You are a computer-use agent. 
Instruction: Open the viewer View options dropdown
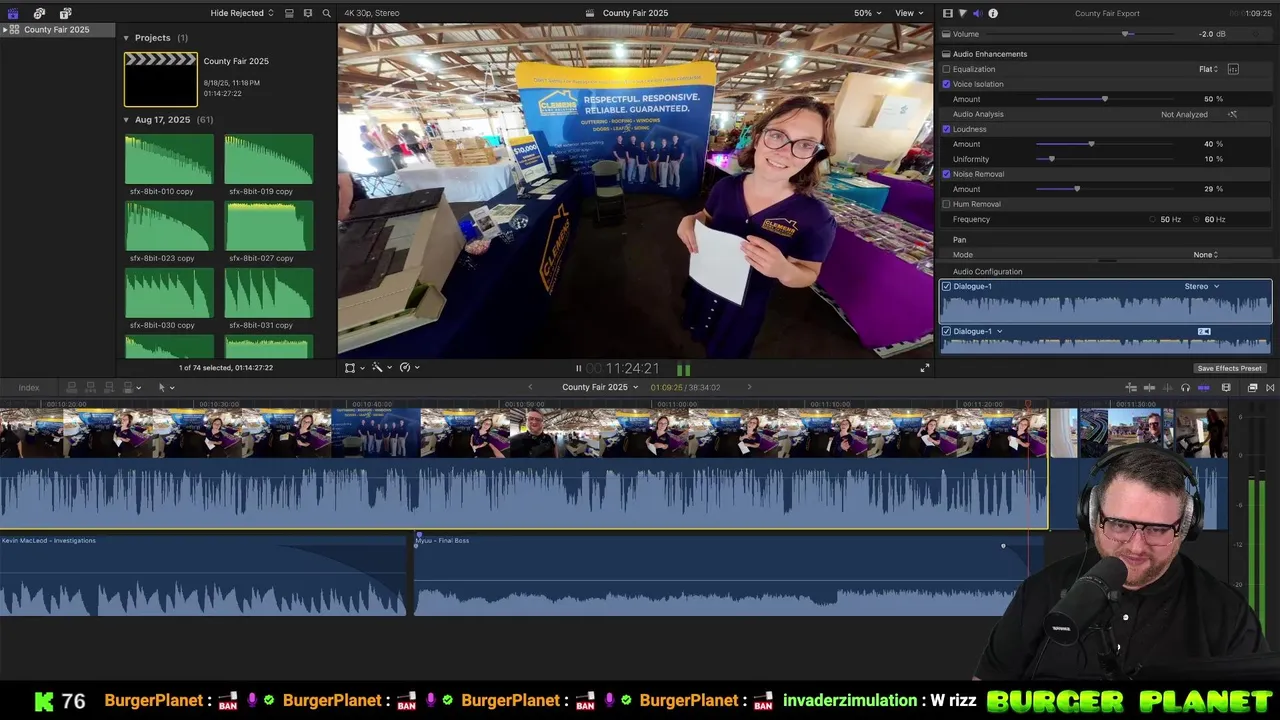tap(909, 13)
